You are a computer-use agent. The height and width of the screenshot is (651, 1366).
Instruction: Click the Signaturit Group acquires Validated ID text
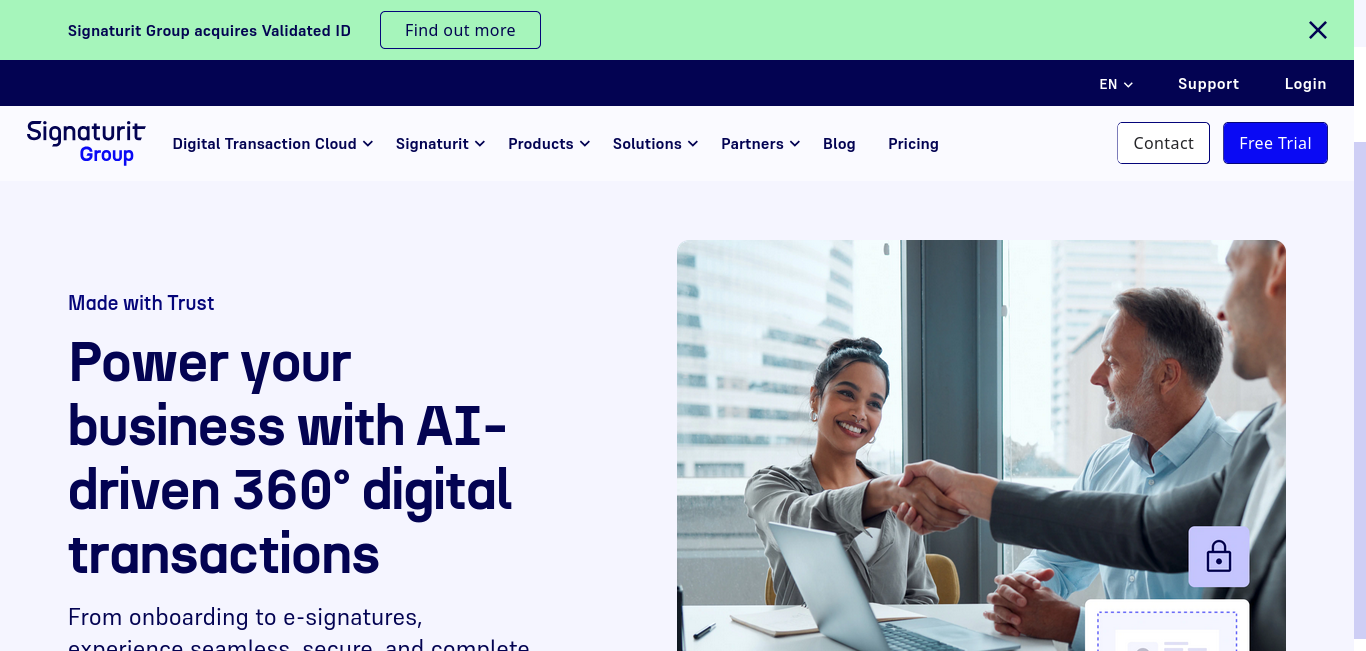click(x=209, y=30)
